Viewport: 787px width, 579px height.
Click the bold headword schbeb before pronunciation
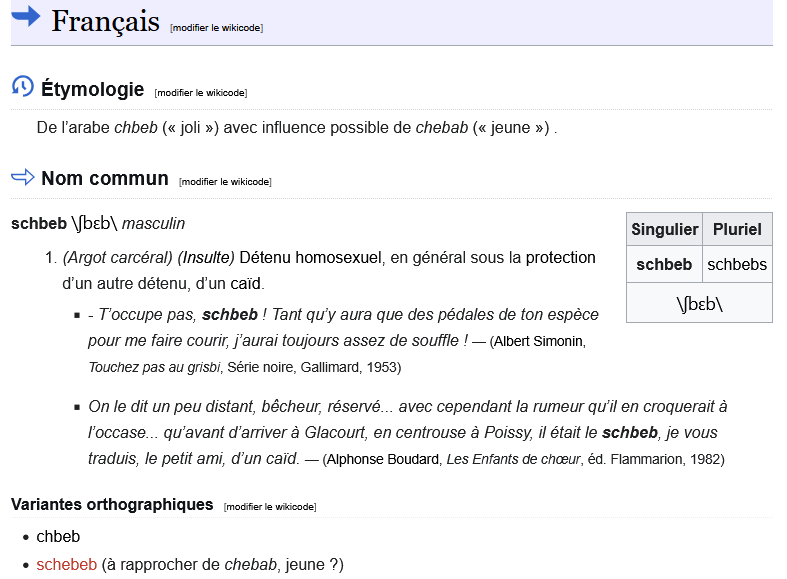[x=39, y=223]
